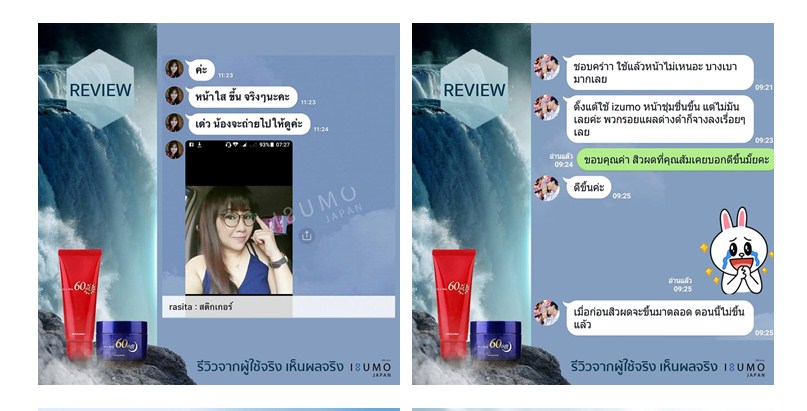Click the 11:24 timestamp in left chat
Viewport: 807px width, 411px height.
pos(321,129)
